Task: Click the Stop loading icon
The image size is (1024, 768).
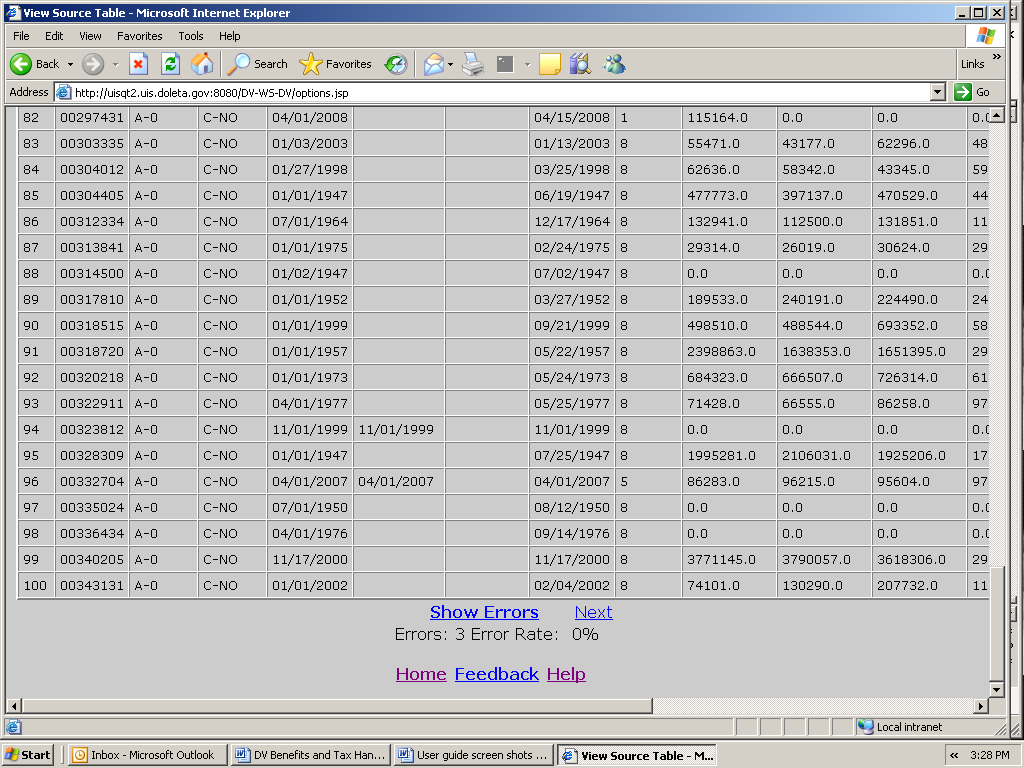Action: (139, 64)
